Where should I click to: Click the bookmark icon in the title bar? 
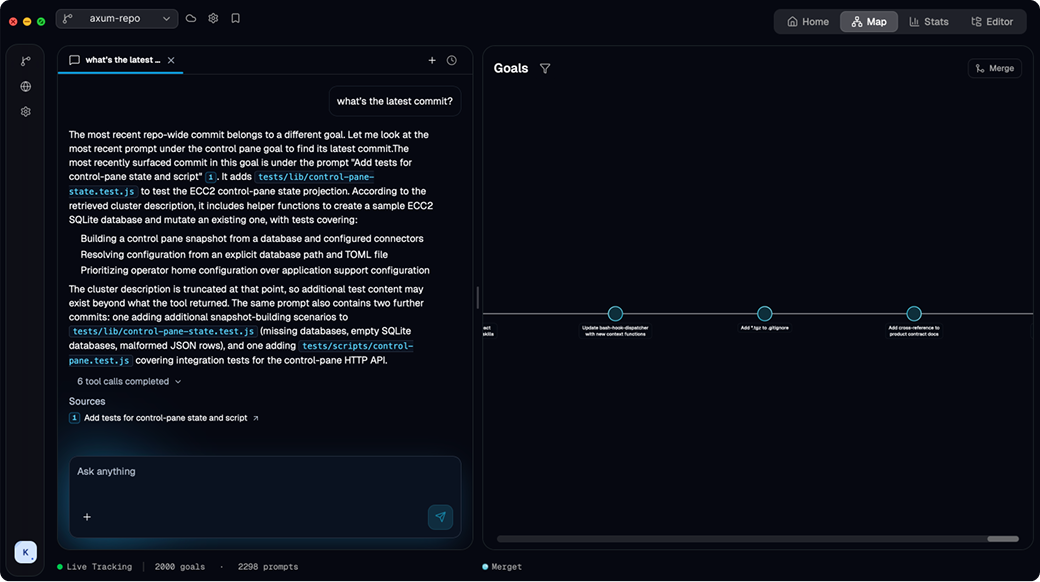235,19
